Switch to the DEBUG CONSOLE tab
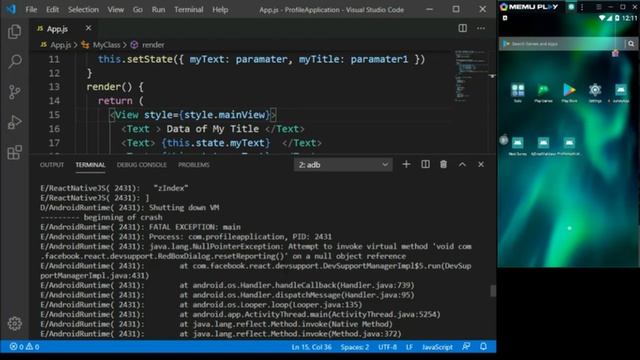 [x=142, y=165]
